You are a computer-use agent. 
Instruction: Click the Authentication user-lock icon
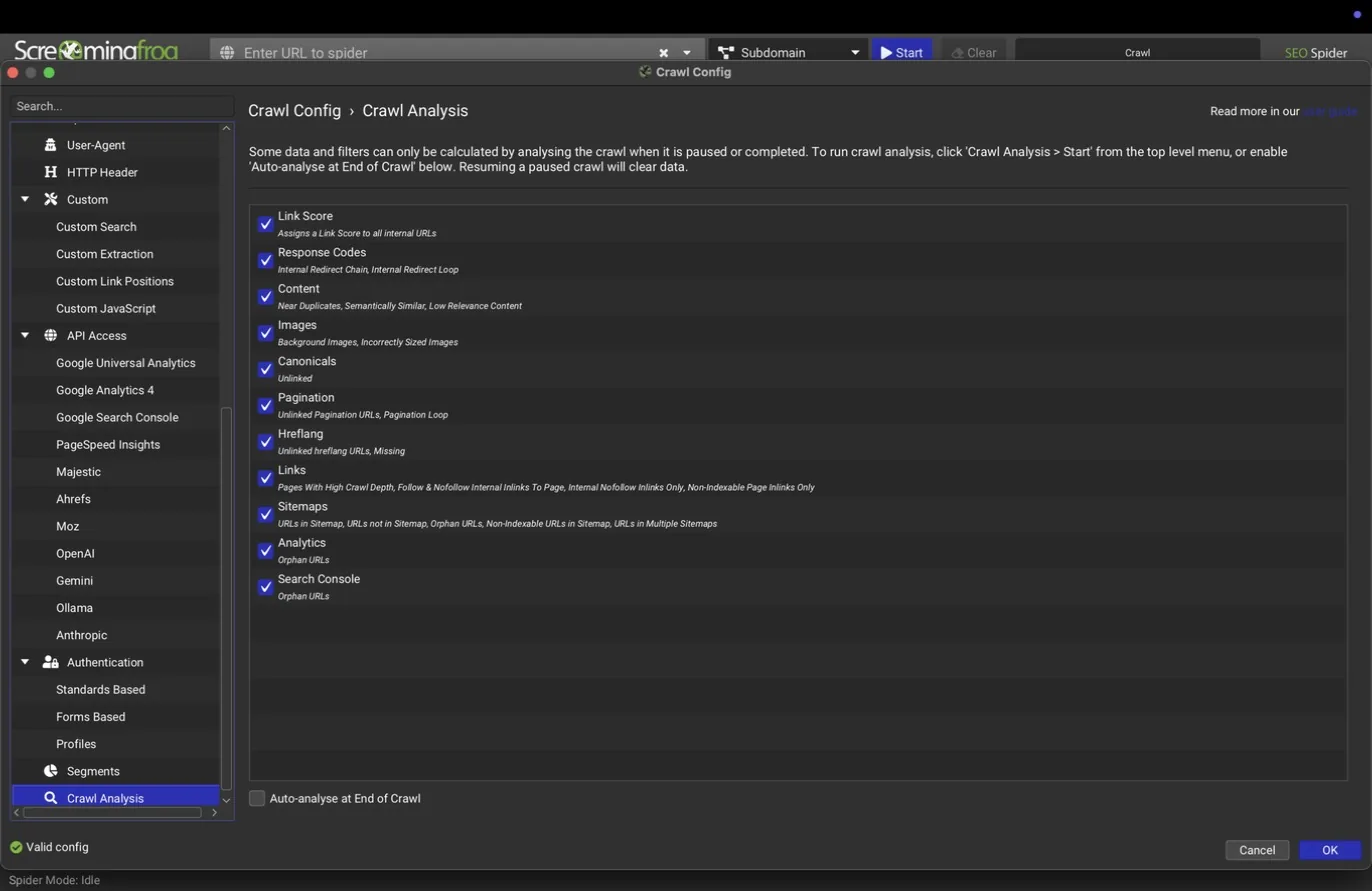coord(50,662)
